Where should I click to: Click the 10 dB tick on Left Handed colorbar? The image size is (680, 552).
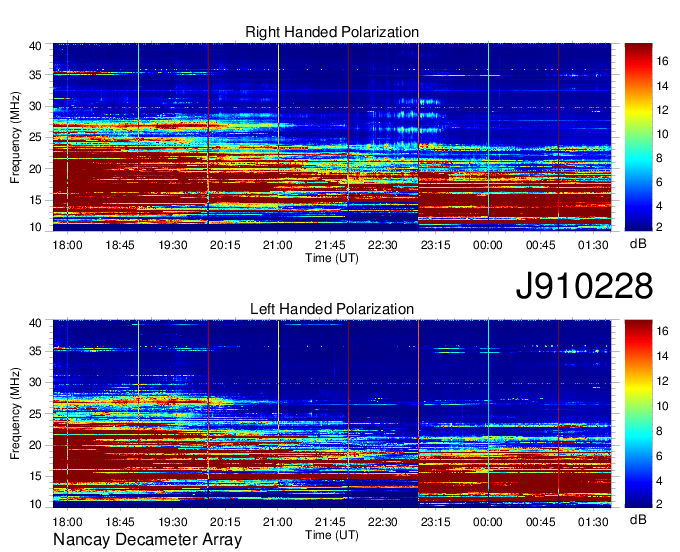coord(662,406)
